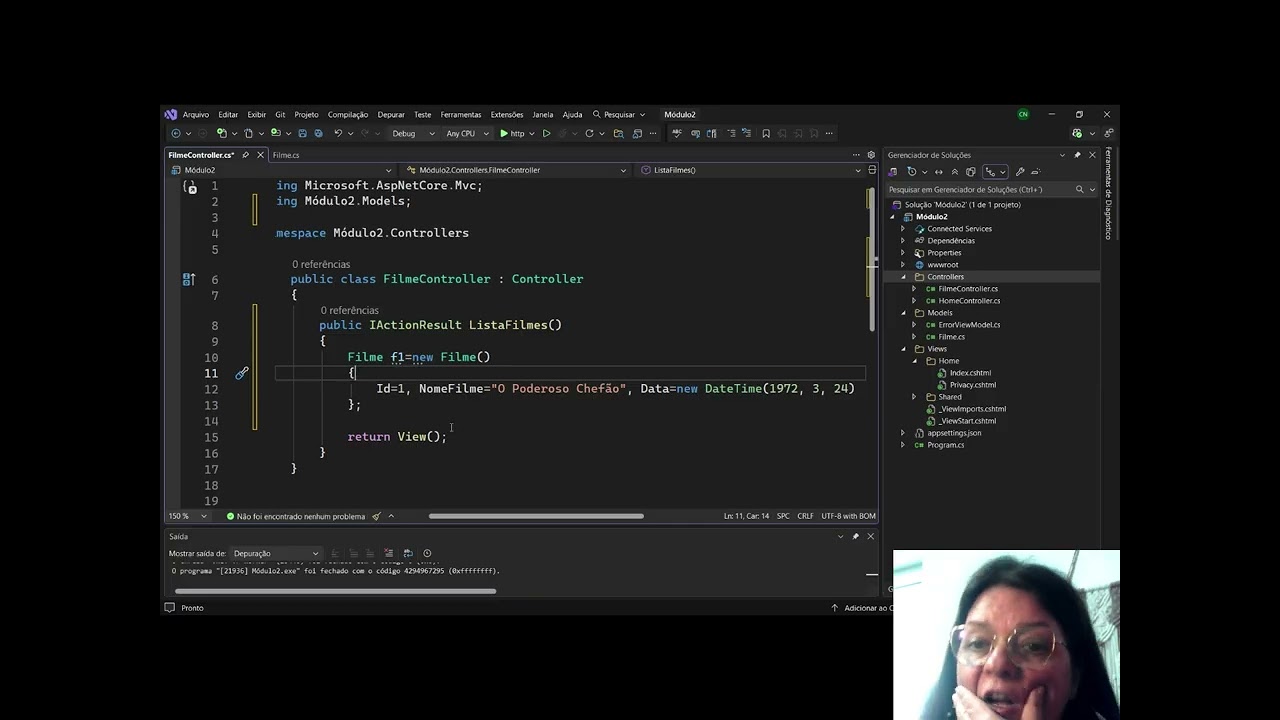The height and width of the screenshot is (720, 1280).
Task: Toggle the auto-hide pin on Saída panel
Action: [x=855, y=536]
